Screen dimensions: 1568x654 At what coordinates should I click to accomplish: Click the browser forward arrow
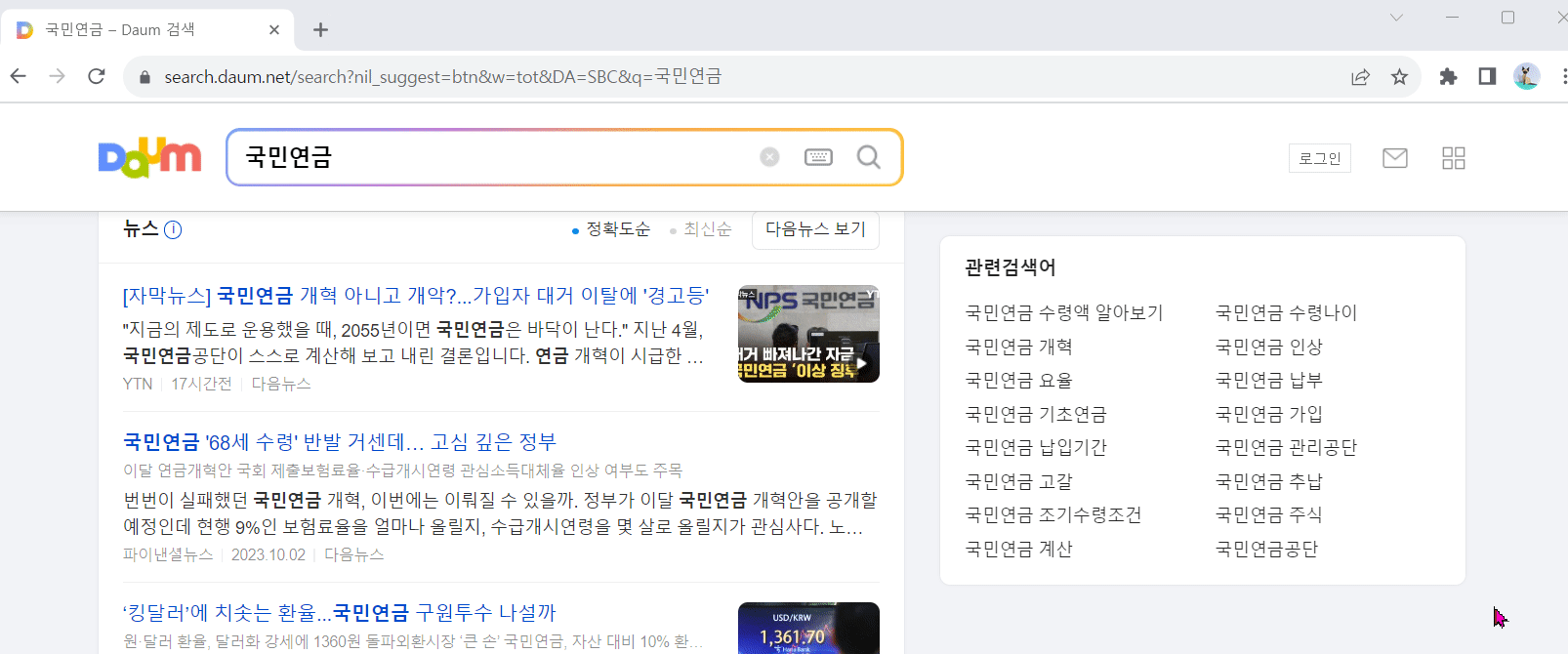click(58, 76)
